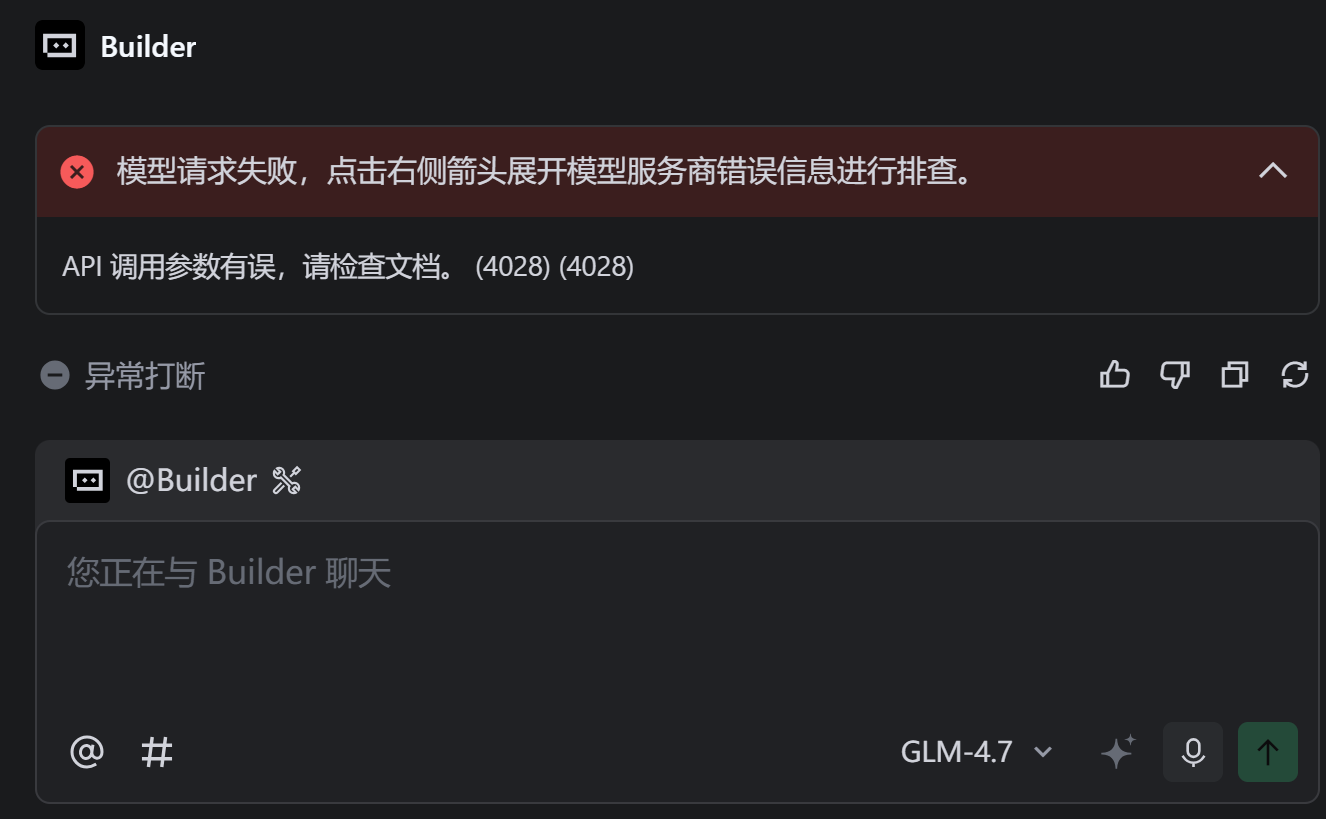The width and height of the screenshot is (1326, 819).
Task: Copy the response with the copy icon
Action: 1235,375
